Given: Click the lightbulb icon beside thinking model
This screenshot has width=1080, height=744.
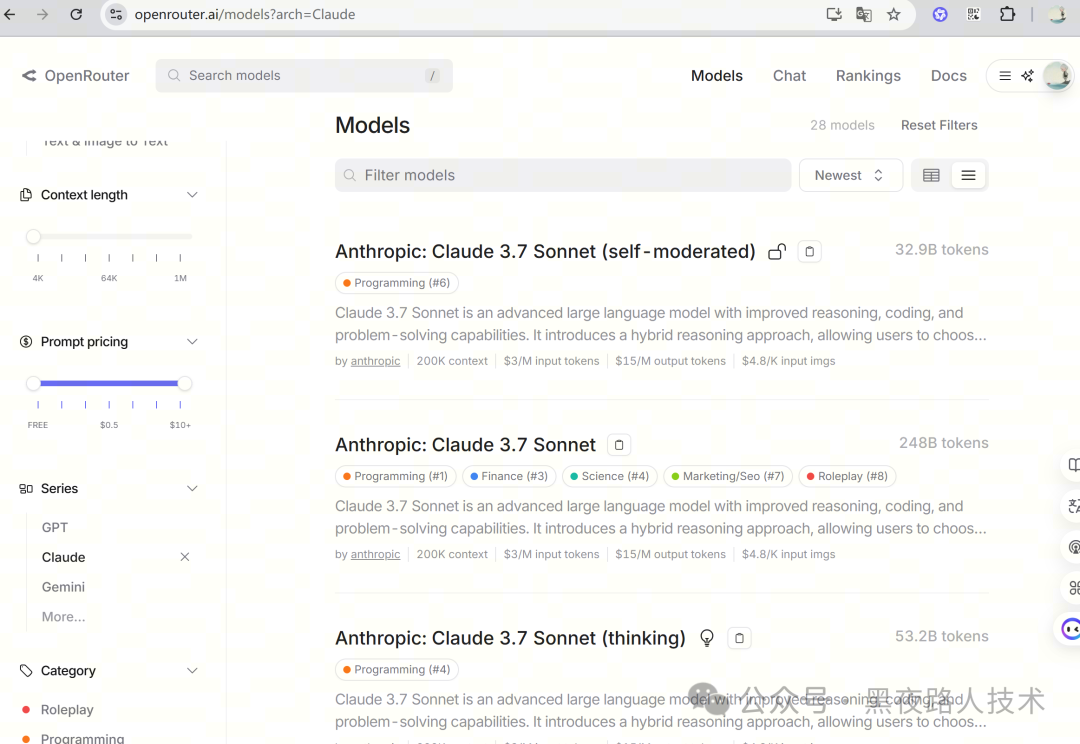Looking at the screenshot, I should tap(707, 638).
